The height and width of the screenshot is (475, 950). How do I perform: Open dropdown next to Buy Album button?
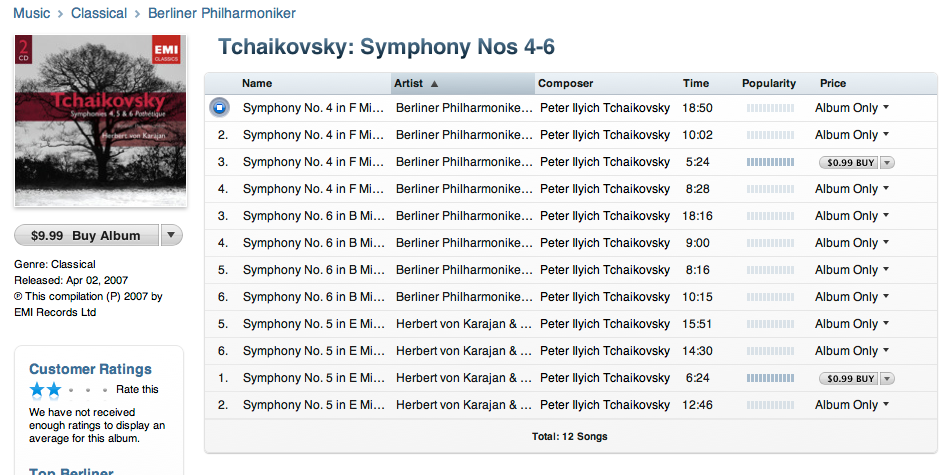coord(171,235)
